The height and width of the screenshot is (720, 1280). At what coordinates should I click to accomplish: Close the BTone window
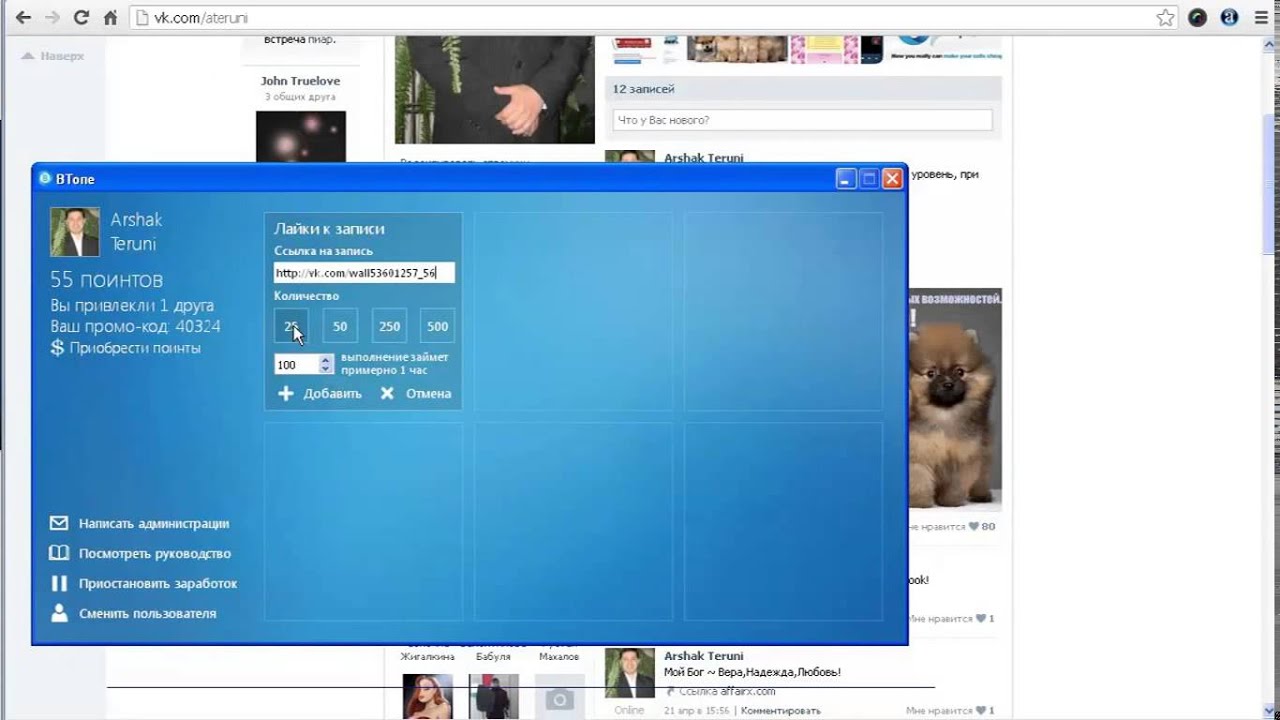click(892, 179)
